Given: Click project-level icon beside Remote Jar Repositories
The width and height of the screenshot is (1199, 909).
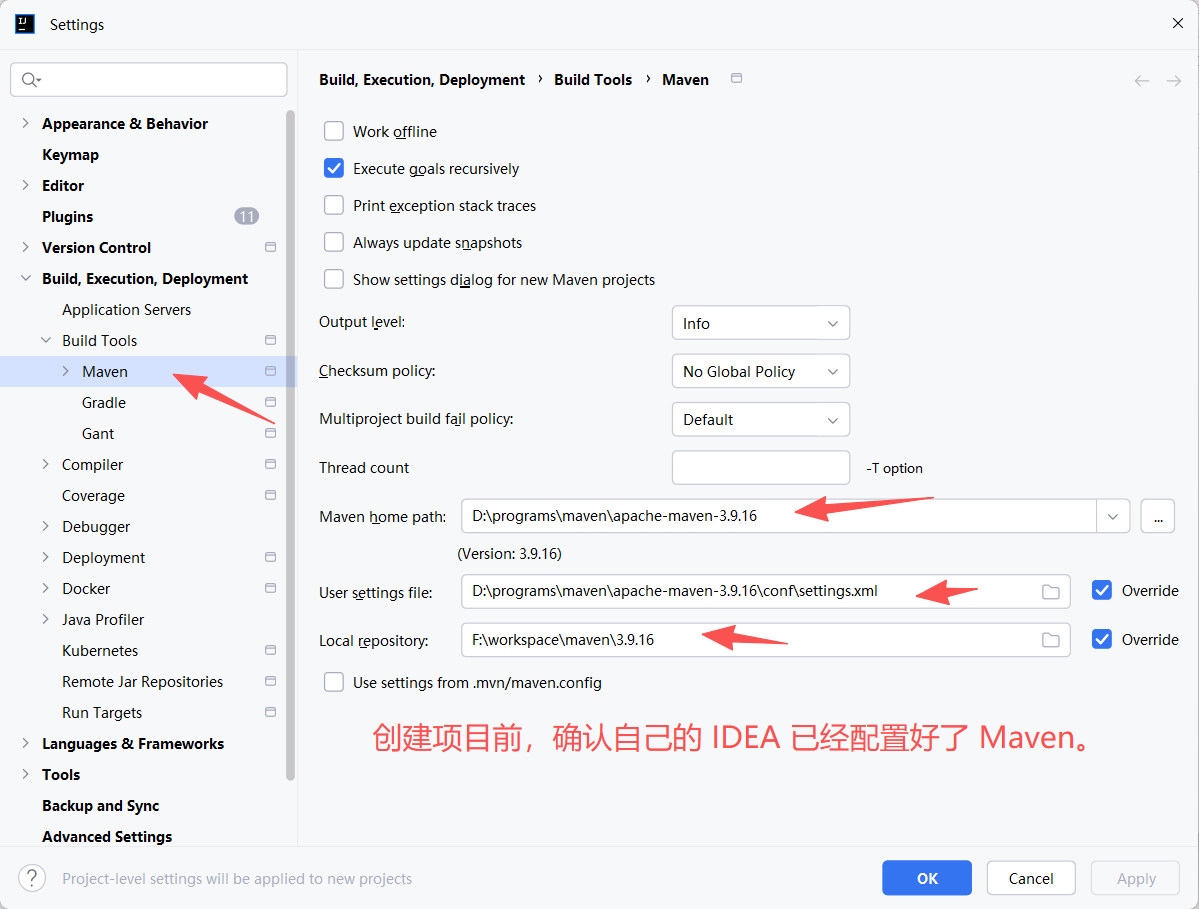Looking at the screenshot, I should tap(270, 680).
